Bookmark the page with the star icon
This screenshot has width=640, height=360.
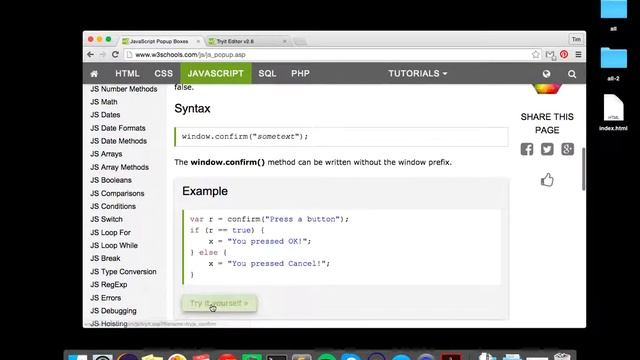click(x=536, y=54)
